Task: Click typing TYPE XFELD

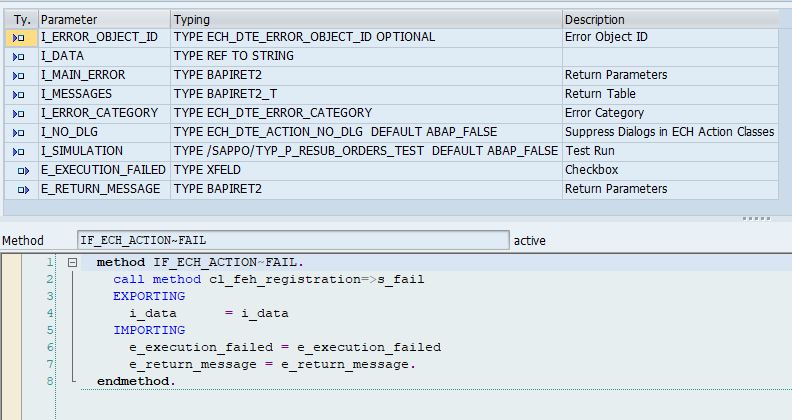Action: coord(207,170)
